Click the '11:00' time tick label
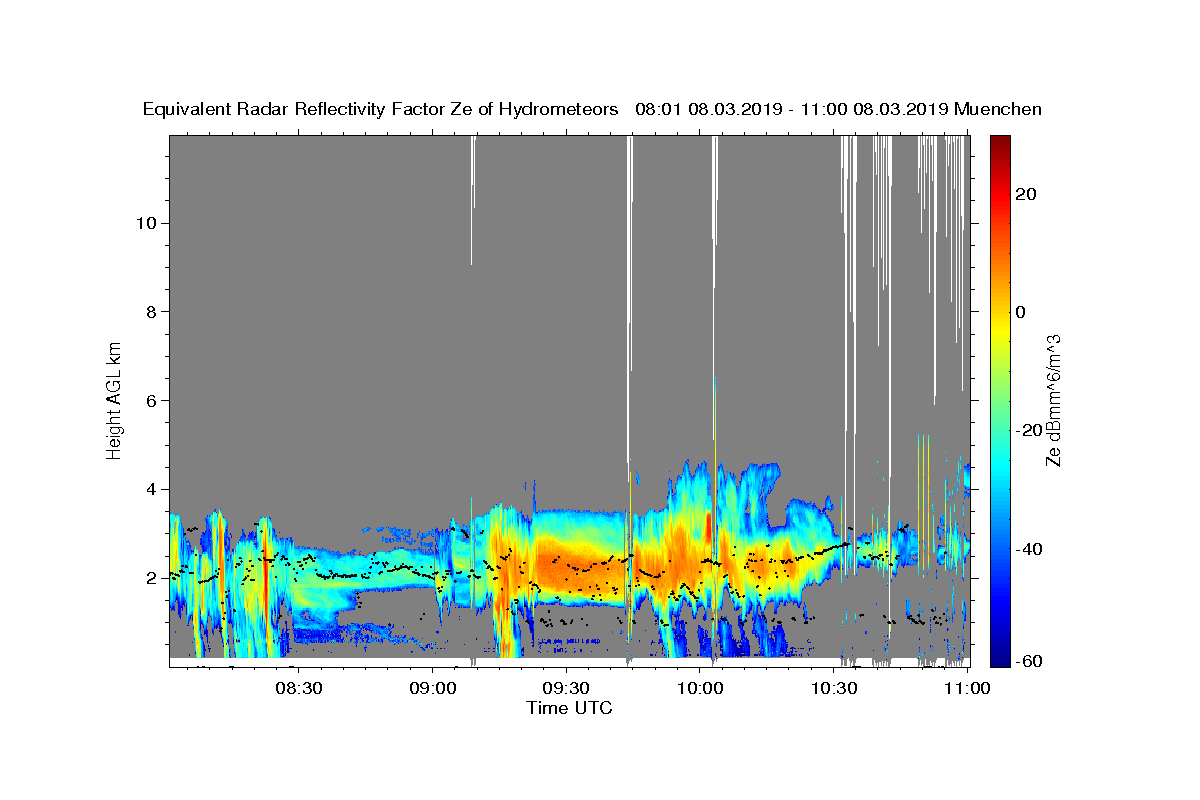Screen dimensions: 1200x800 (x=967, y=688)
